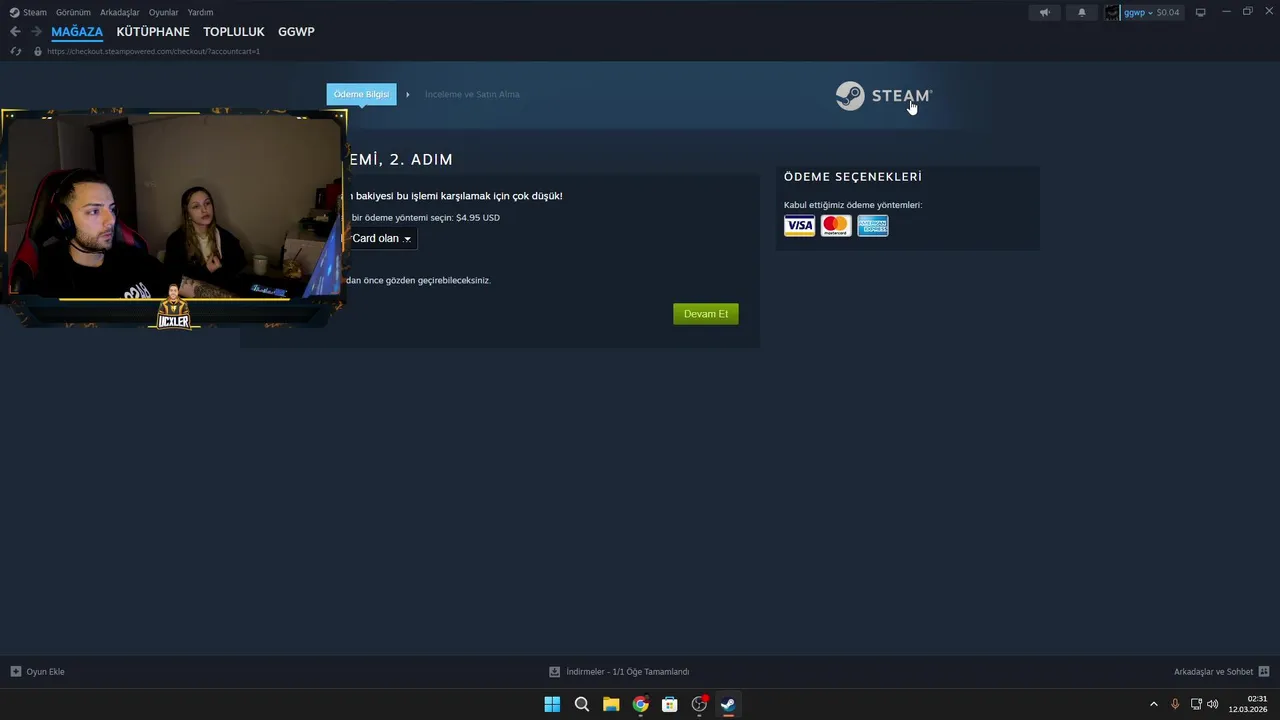
Task: Switch to the KÜTÜPHANE tab
Action: tap(153, 32)
